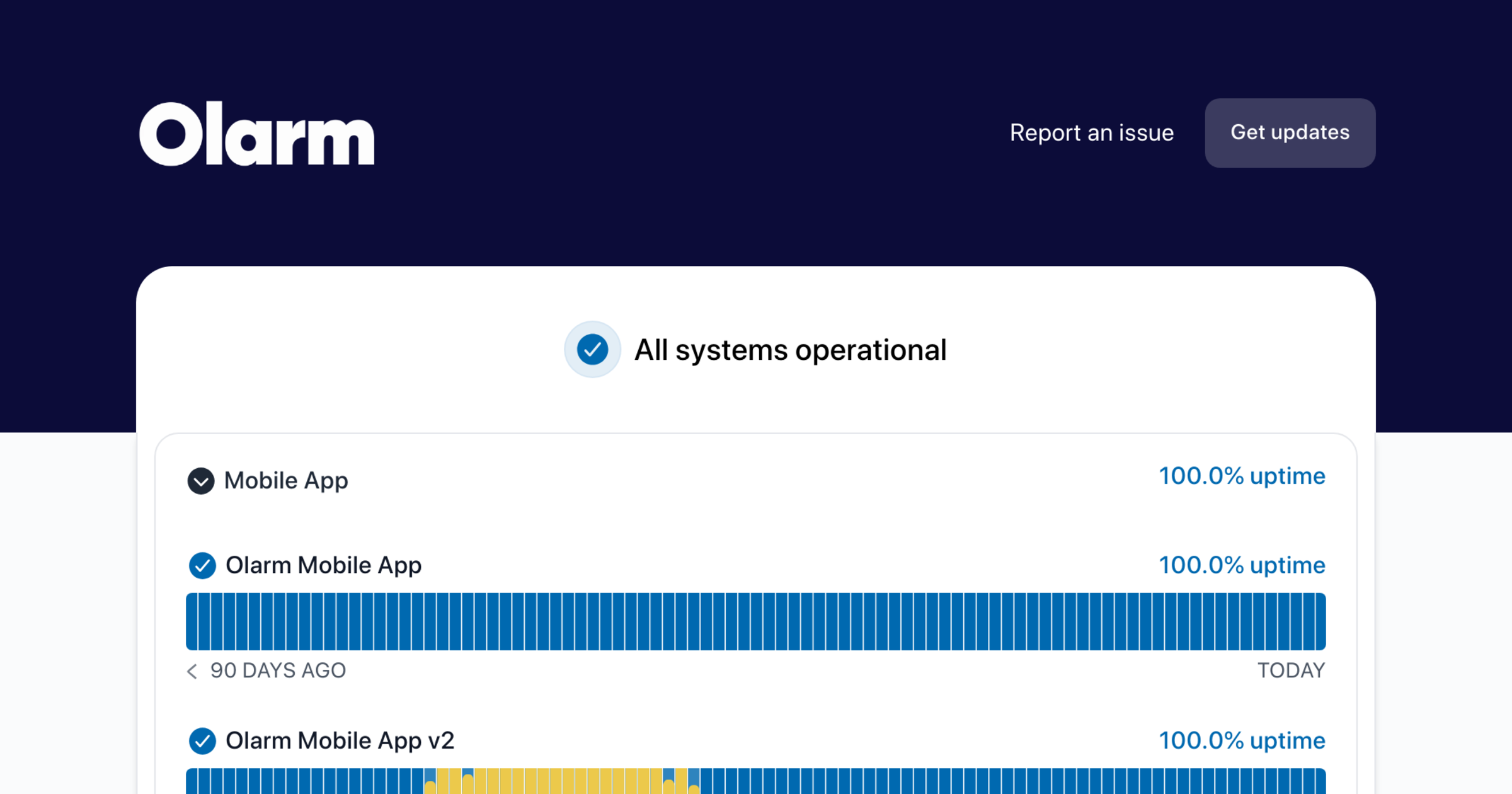This screenshot has height=794, width=1512.
Task: Click the TODAY label under the uptime chart
Action: [1291, 670]
